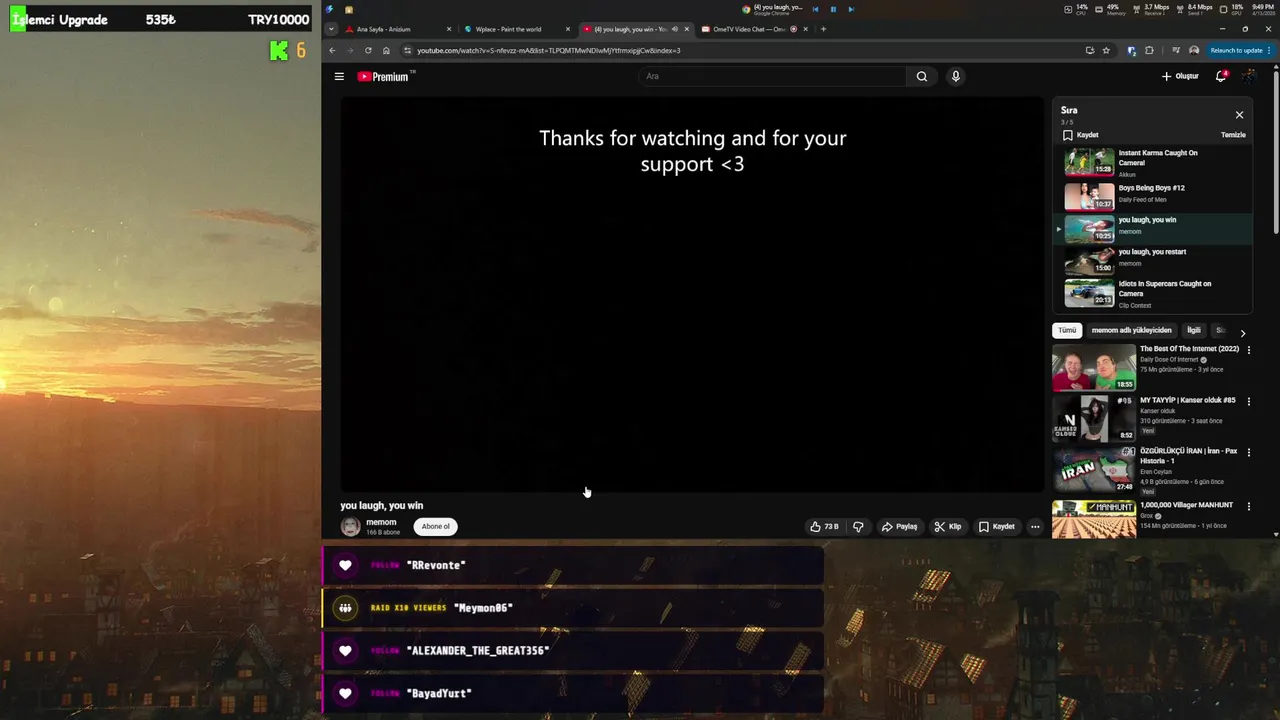
Task: Close the Sıra queue panel
Action: coord(1239,115)
